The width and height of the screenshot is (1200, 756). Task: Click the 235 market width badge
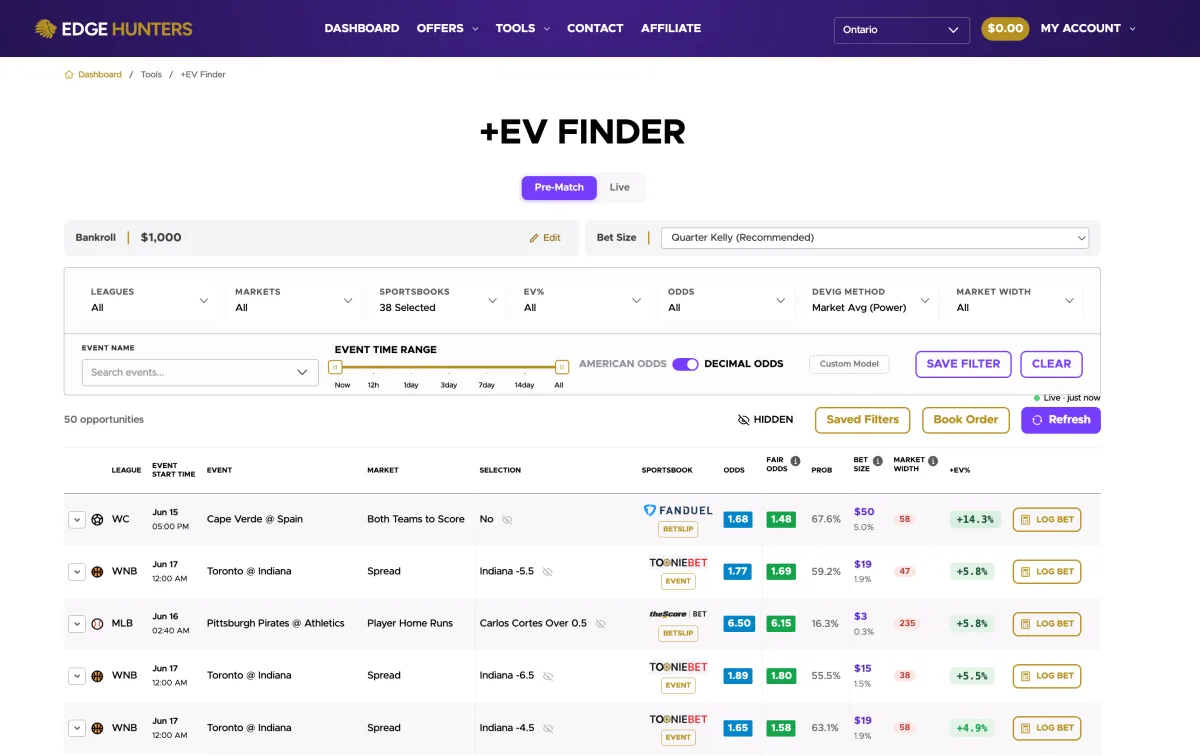click(x=907, y=624)
